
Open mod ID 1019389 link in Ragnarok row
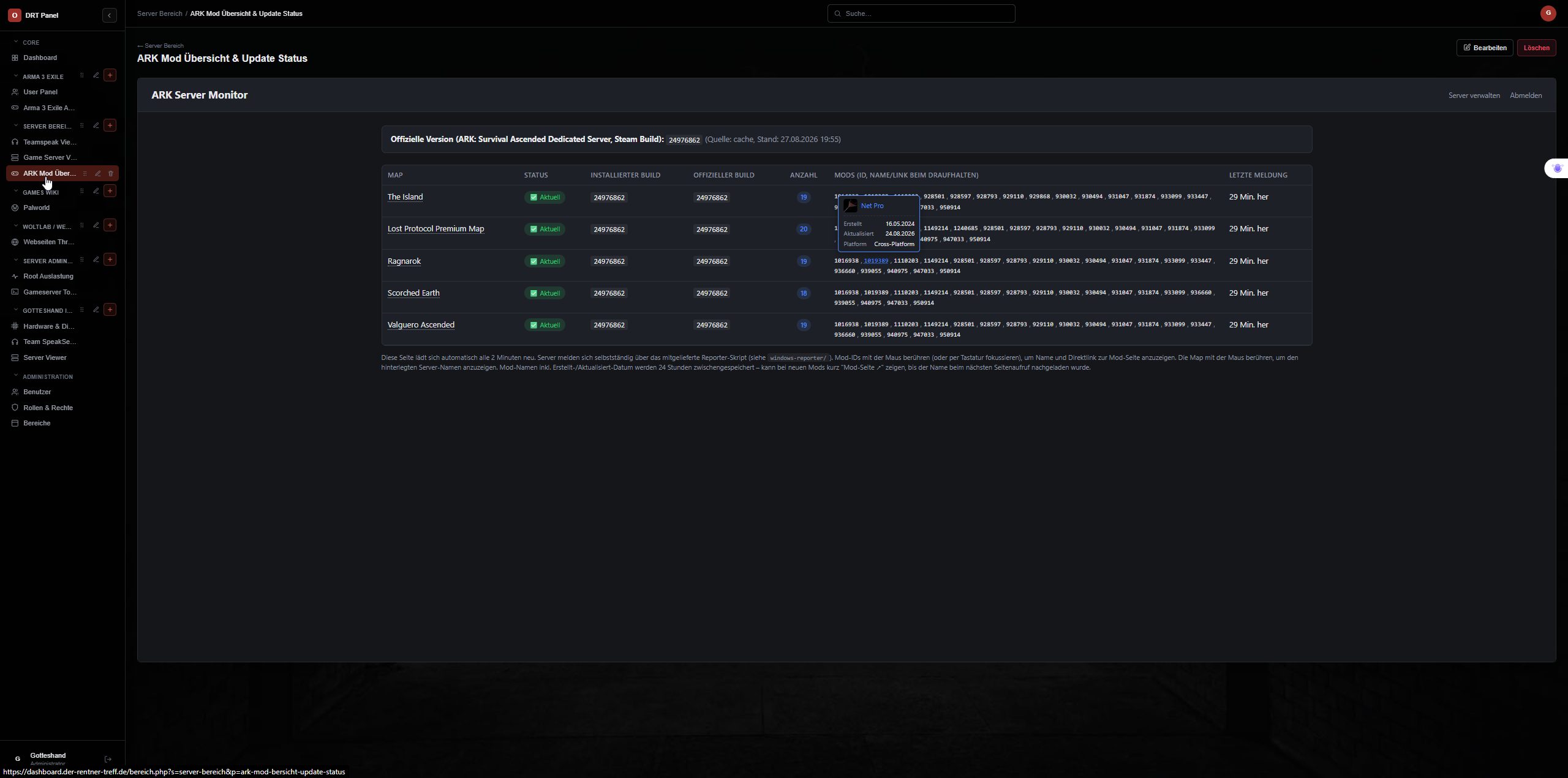876,261
